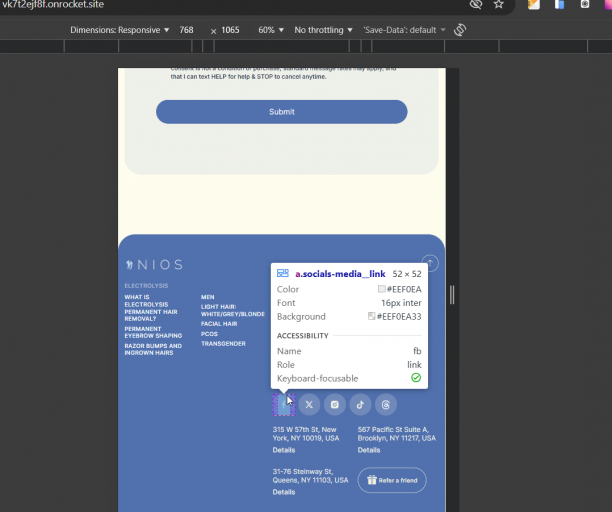Screen dimensions: 612x512
Task: Click the Electrolysis footer heading
Action: pyautogui.click(x=146, y=286)
